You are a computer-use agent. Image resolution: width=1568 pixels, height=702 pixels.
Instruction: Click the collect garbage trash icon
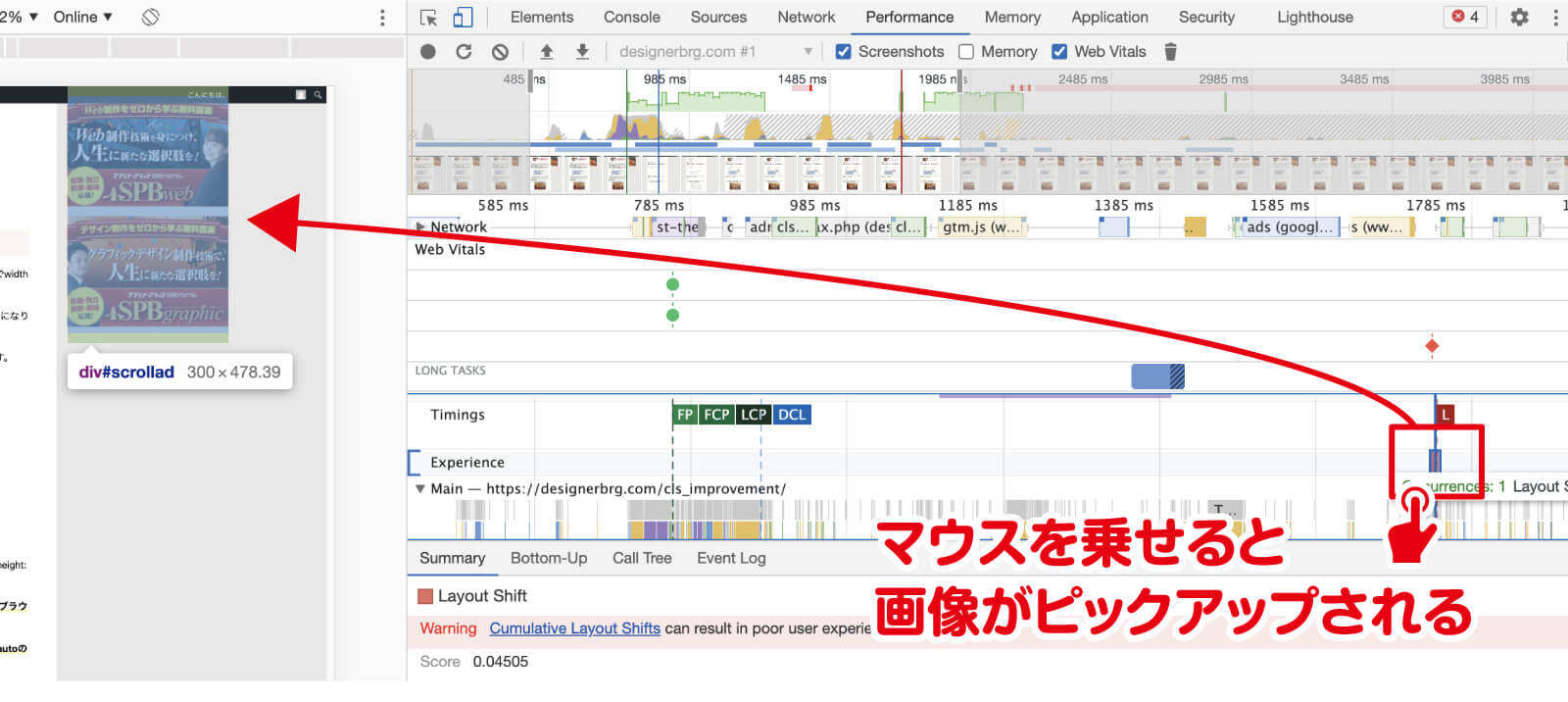[1170, 52]
